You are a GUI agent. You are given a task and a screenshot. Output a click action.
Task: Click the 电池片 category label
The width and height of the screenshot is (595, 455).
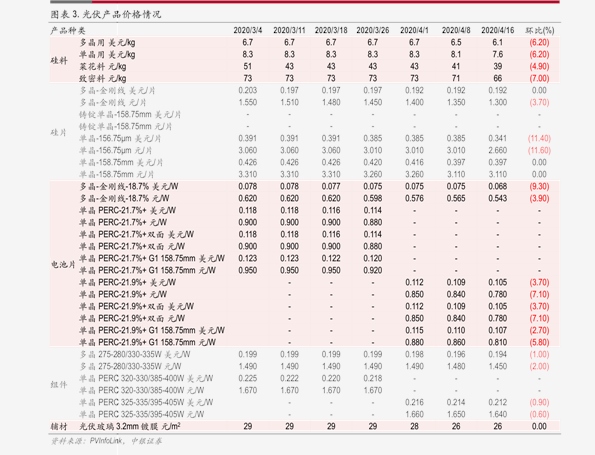pyautogui.click(x=63, y=264)
